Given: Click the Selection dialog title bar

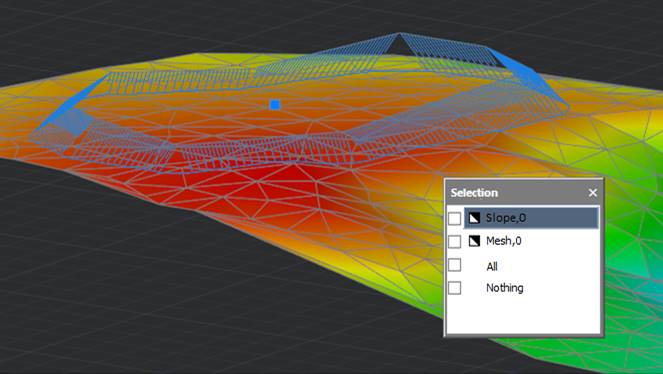Looking at the screenshot, I should coord(524,193).
